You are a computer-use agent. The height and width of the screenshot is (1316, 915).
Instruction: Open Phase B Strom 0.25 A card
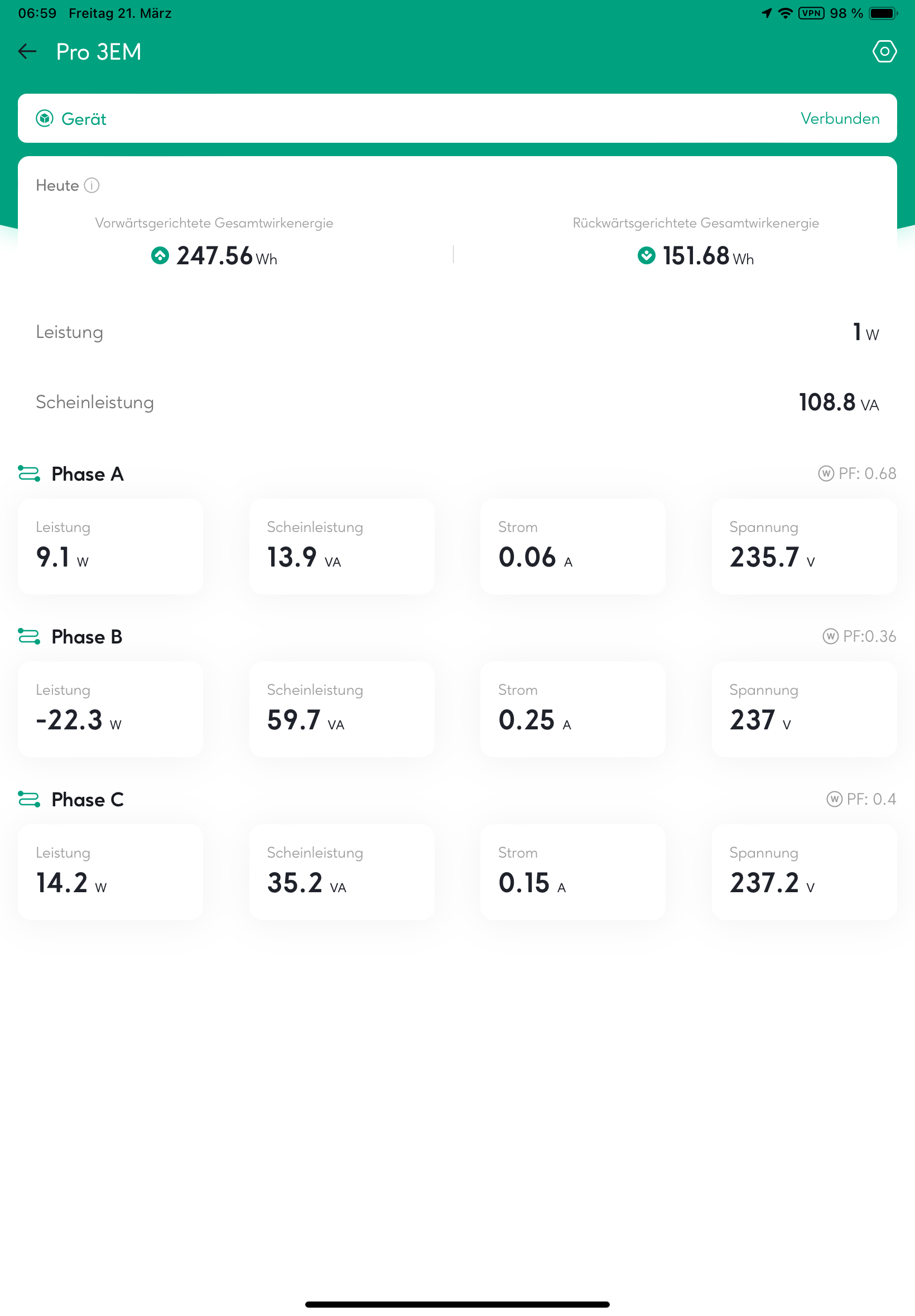pyautogui.click(x=573, y=709)
